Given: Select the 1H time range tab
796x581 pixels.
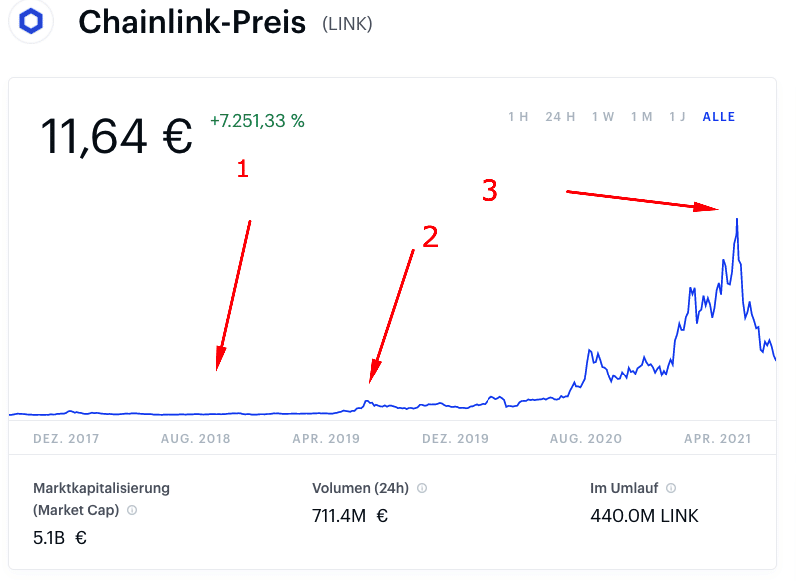Looking at the screenshot, I should (518, 117).
